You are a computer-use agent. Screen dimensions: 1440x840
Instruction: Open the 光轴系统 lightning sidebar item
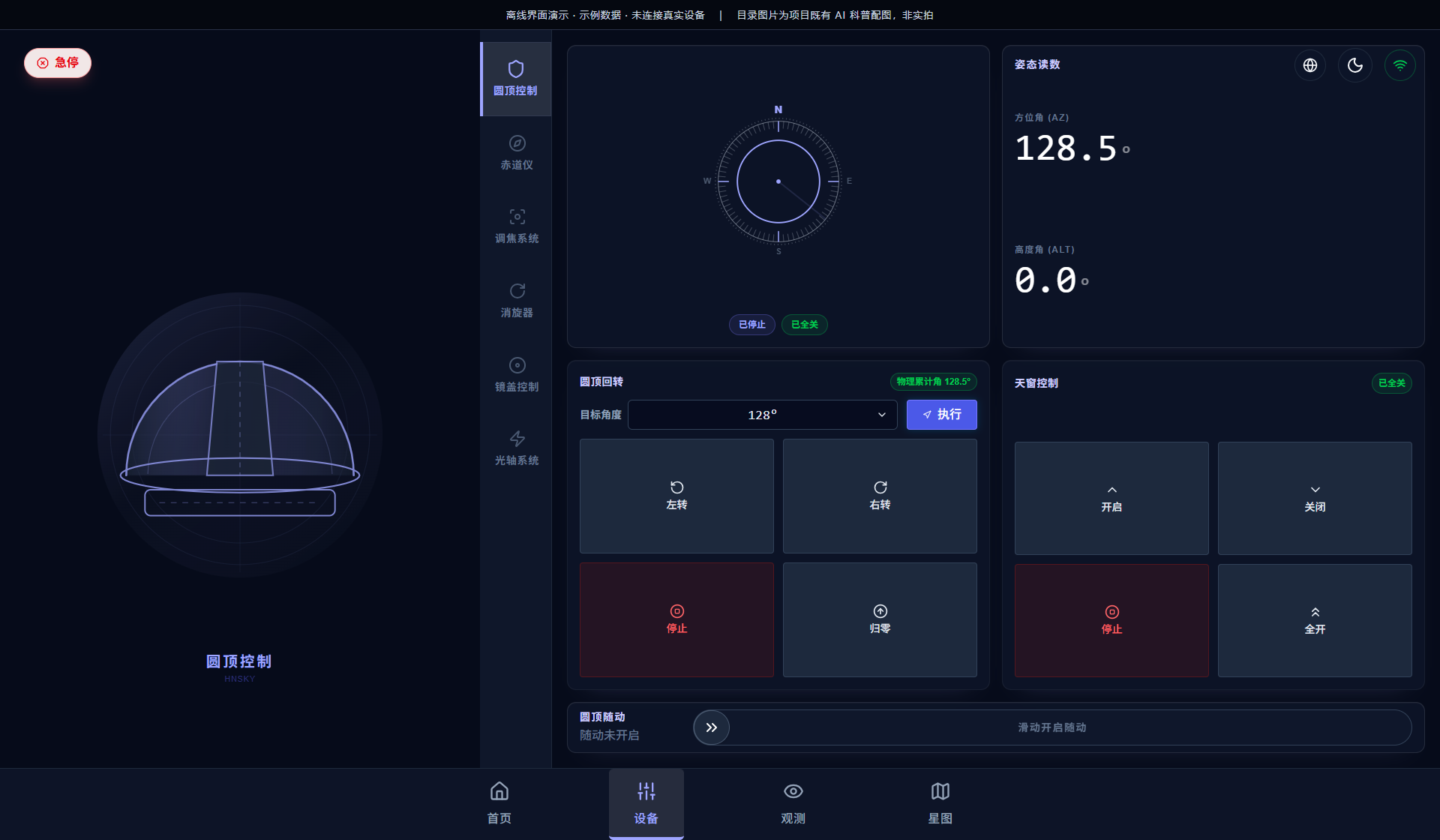(x=517, y=448)
